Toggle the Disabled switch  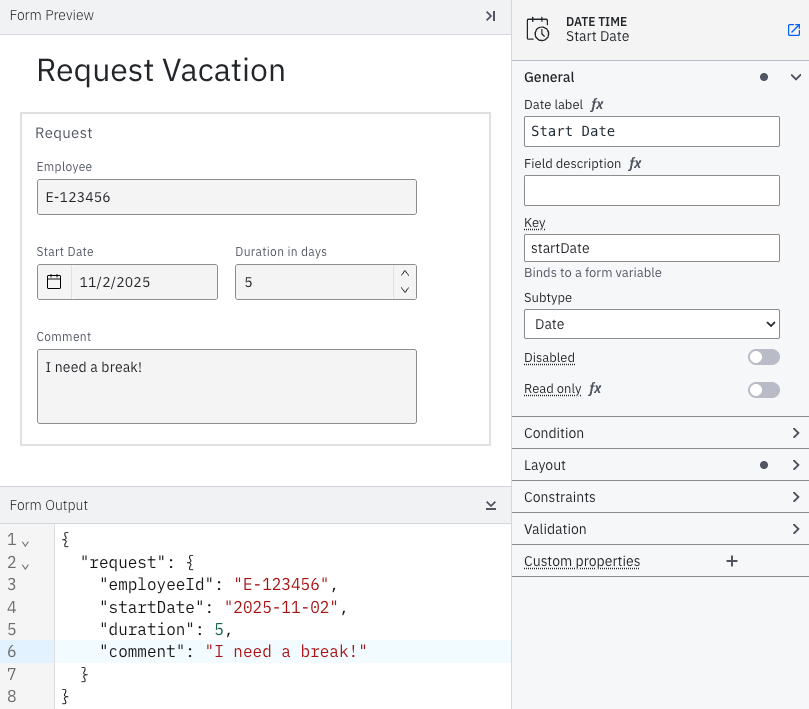pyautogui.click(x=763, y=357)
